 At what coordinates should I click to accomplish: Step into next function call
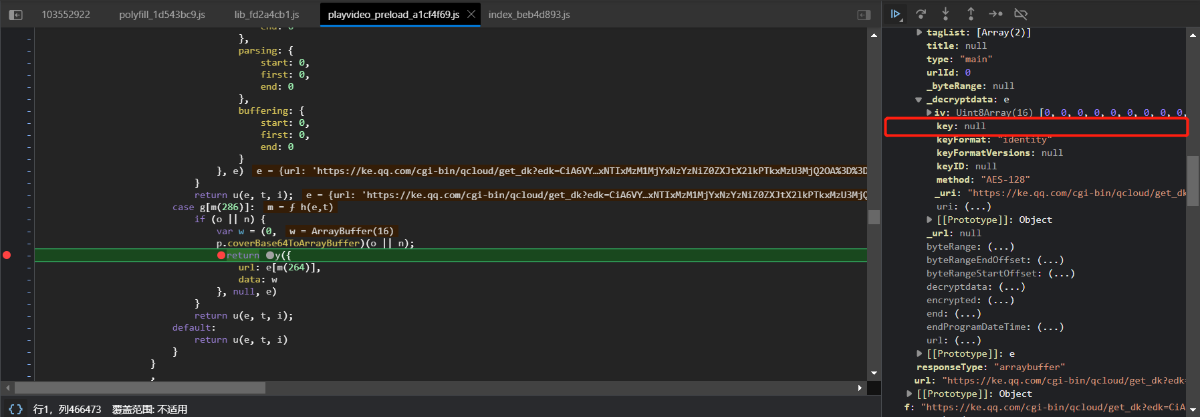(x=946, y=14)
